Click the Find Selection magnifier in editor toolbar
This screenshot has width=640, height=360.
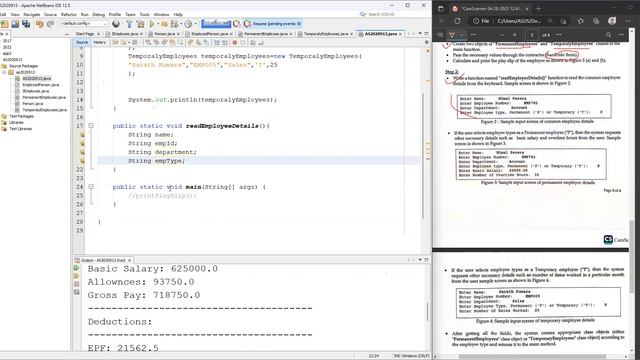148,42
